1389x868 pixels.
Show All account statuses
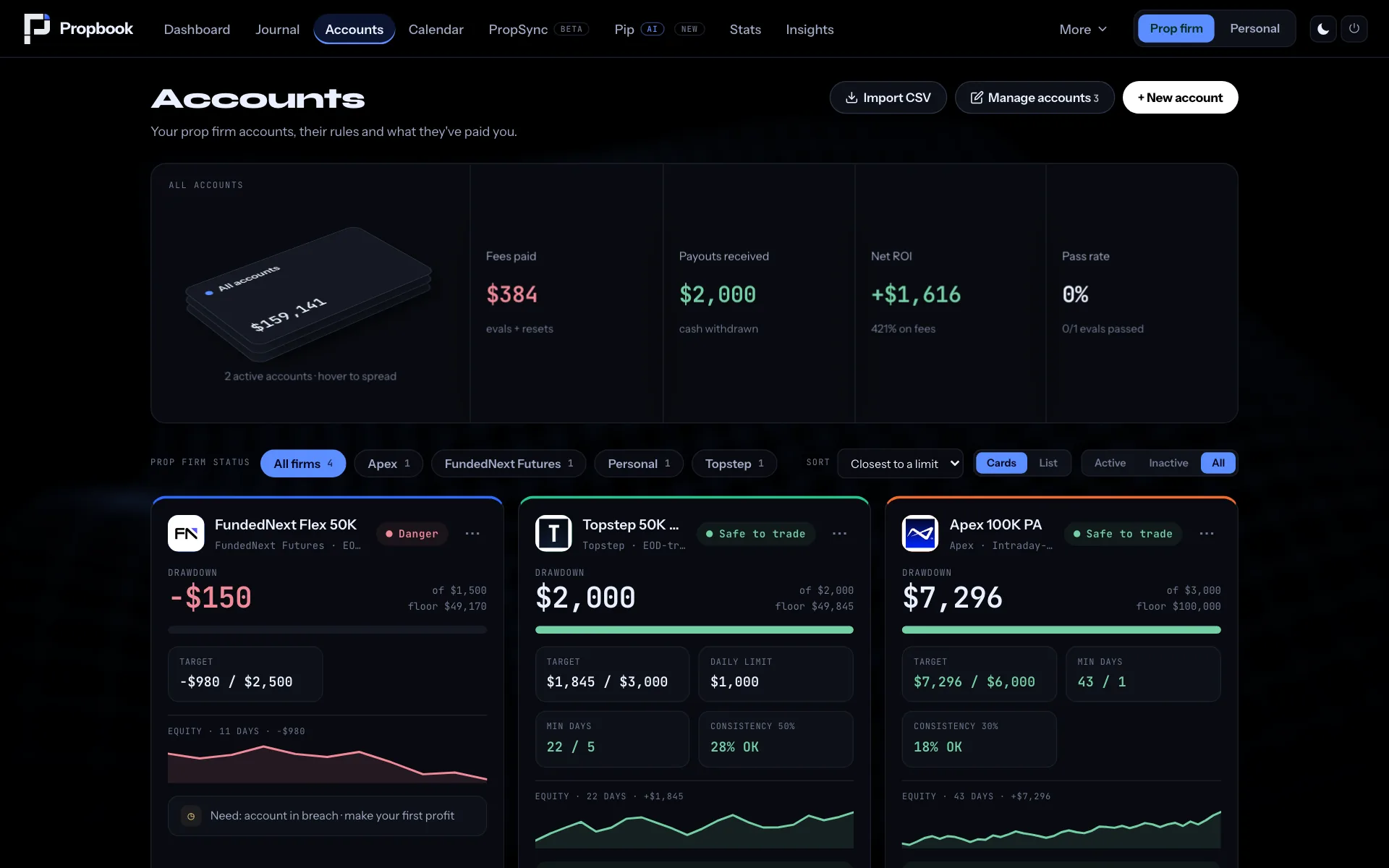click(x=1218, y=463)
